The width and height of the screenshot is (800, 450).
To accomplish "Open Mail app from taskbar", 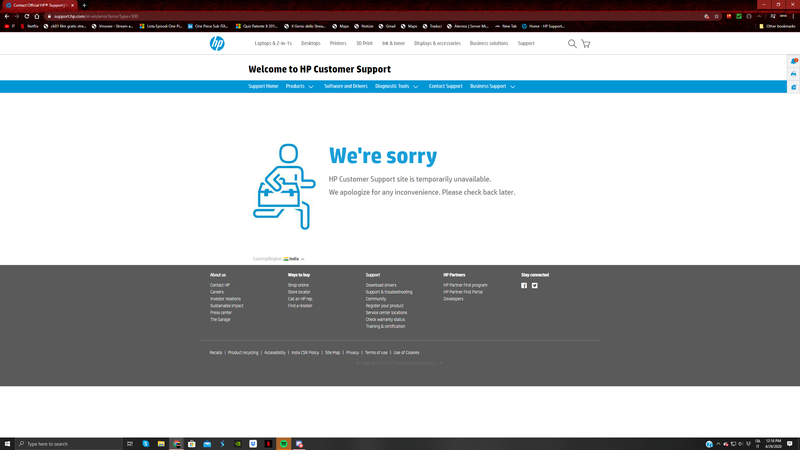I will pos(207,444).
